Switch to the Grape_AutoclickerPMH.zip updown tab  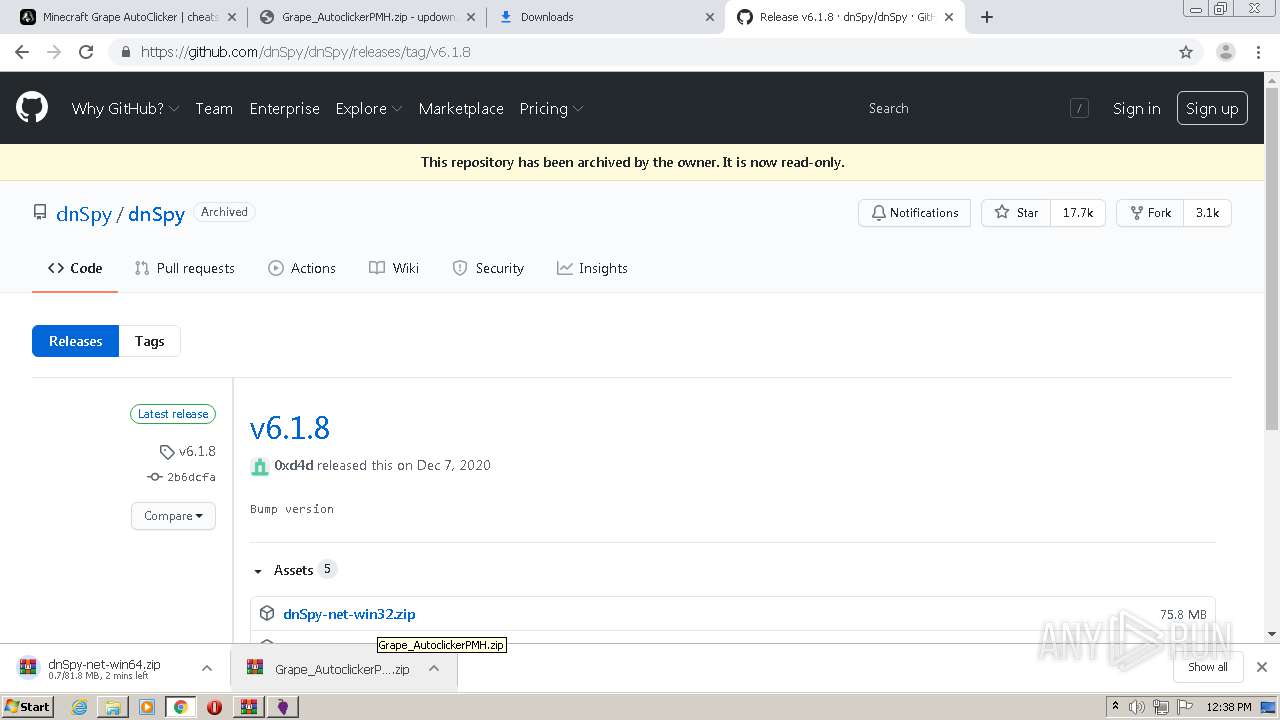click(x=367, y=17)
